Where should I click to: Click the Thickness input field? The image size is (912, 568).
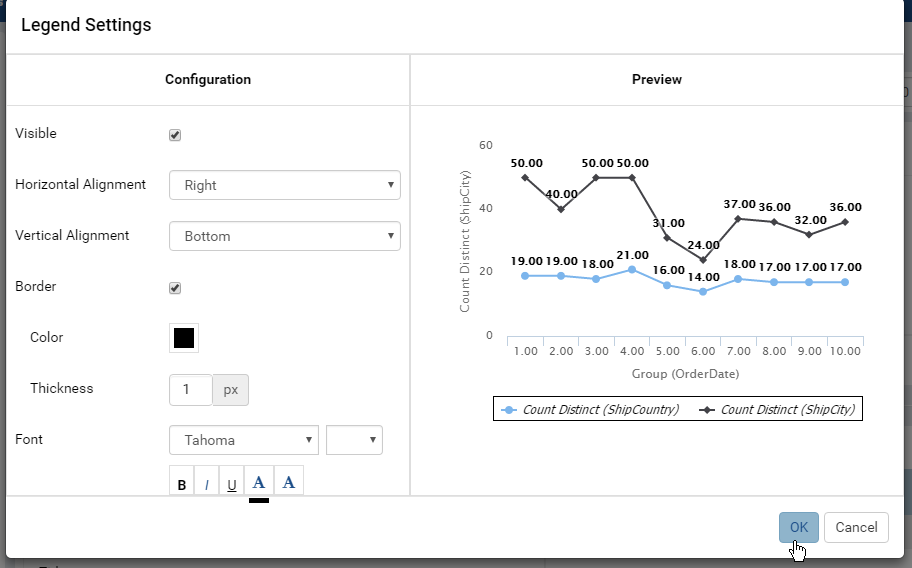point(191,390)
